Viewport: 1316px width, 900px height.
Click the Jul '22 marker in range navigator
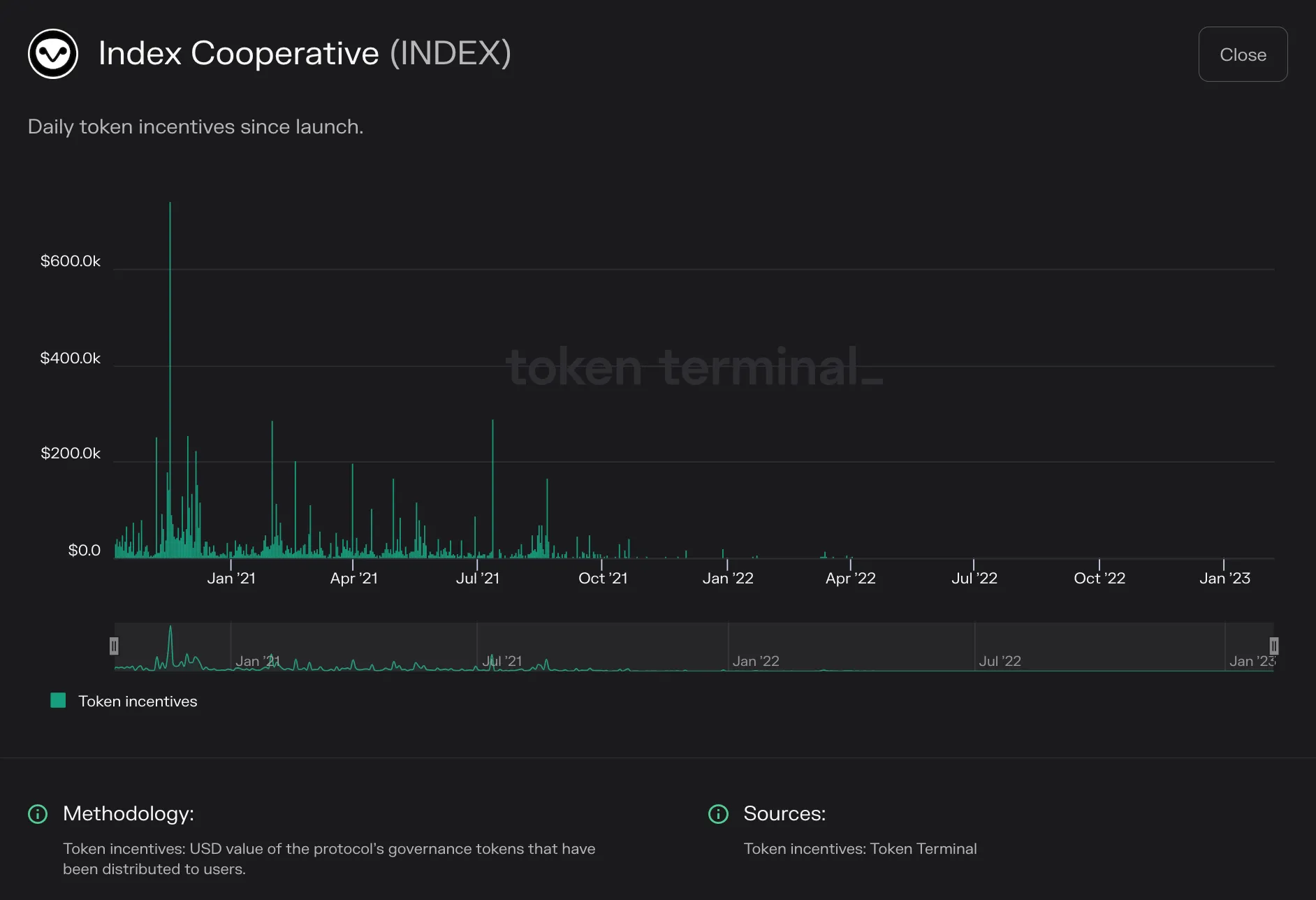pos(1000,661)
